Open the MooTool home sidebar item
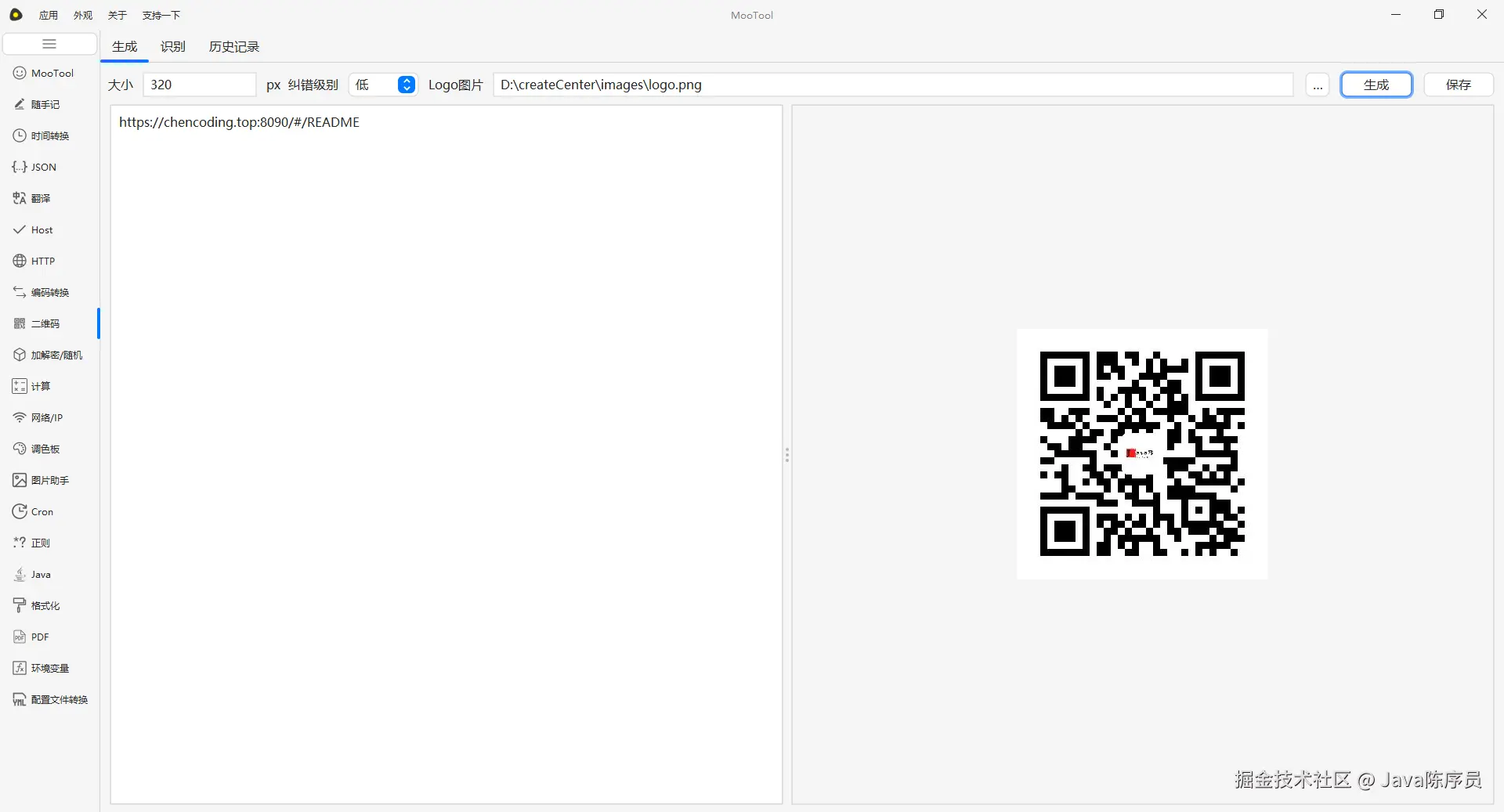 50,73
